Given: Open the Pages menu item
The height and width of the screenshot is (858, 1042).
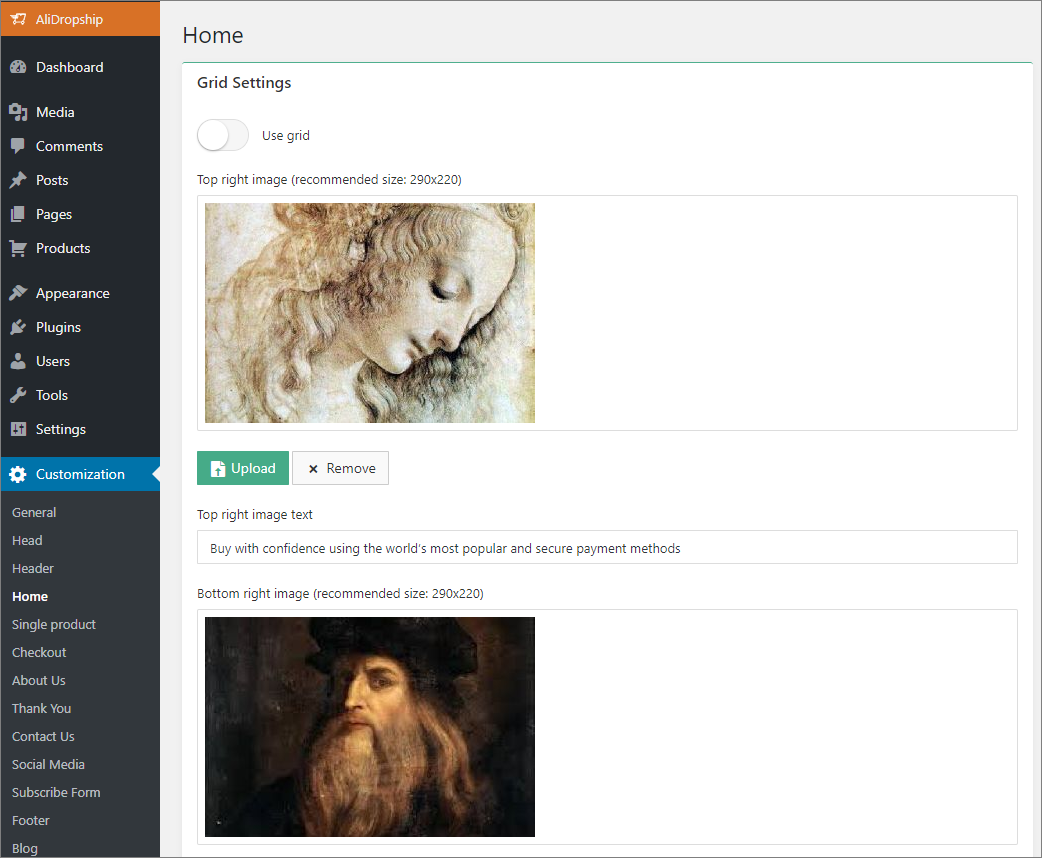Looking at the screenshot, I should pyautogui.click(x=80, y=214).
